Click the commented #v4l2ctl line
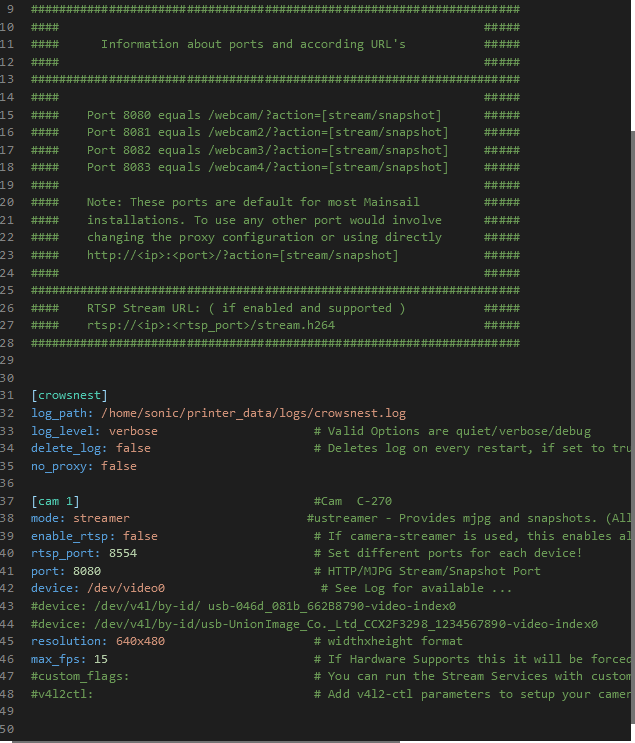 click(x=62, y=694)
